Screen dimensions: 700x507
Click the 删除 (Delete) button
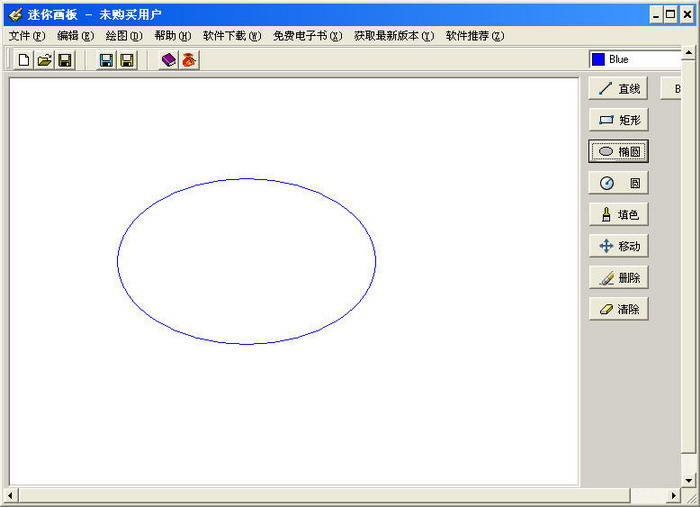618,278
